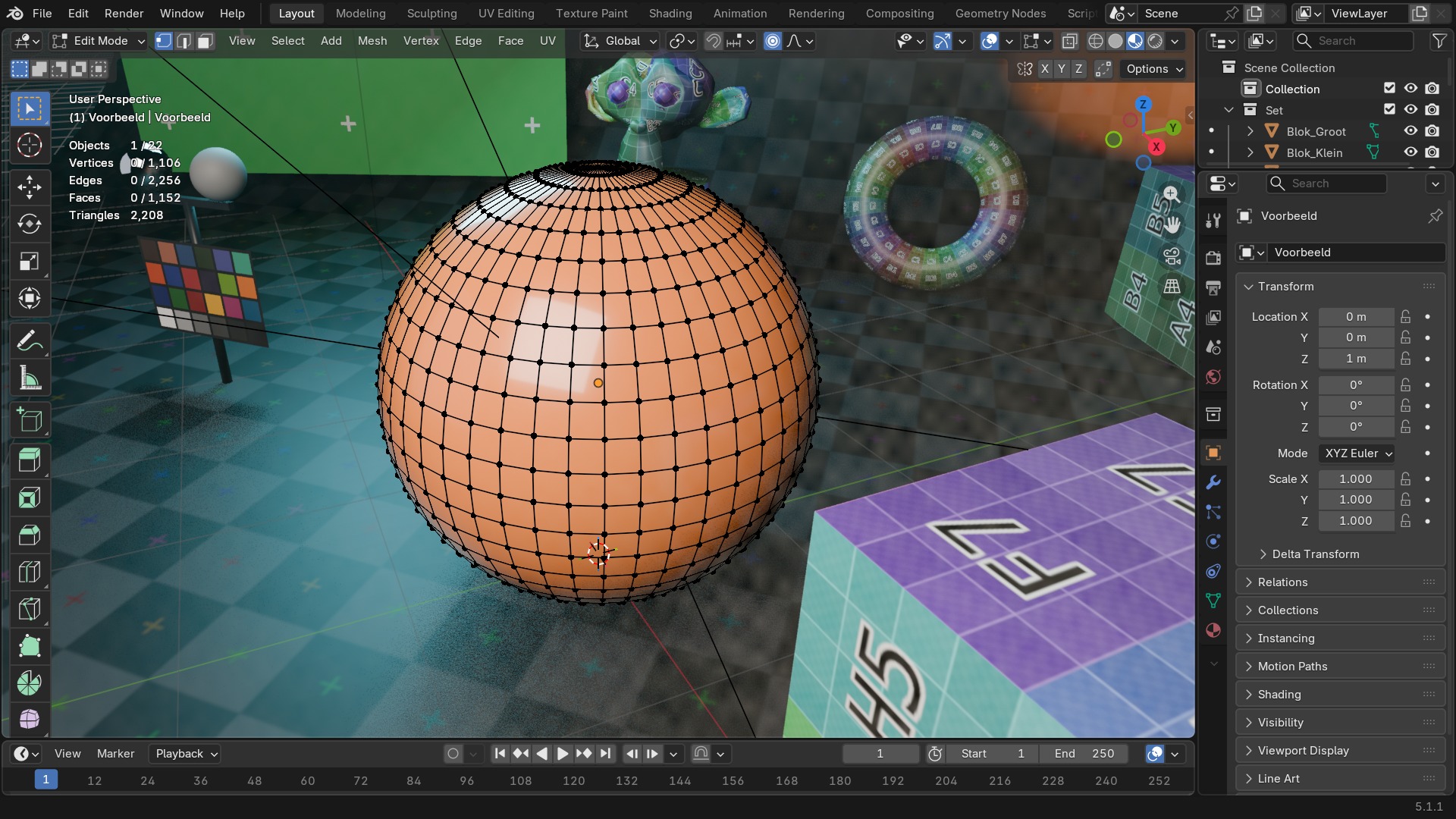Collapse the Transform panel
Screen dimensions: 1456x819
tap(1341, 287)
